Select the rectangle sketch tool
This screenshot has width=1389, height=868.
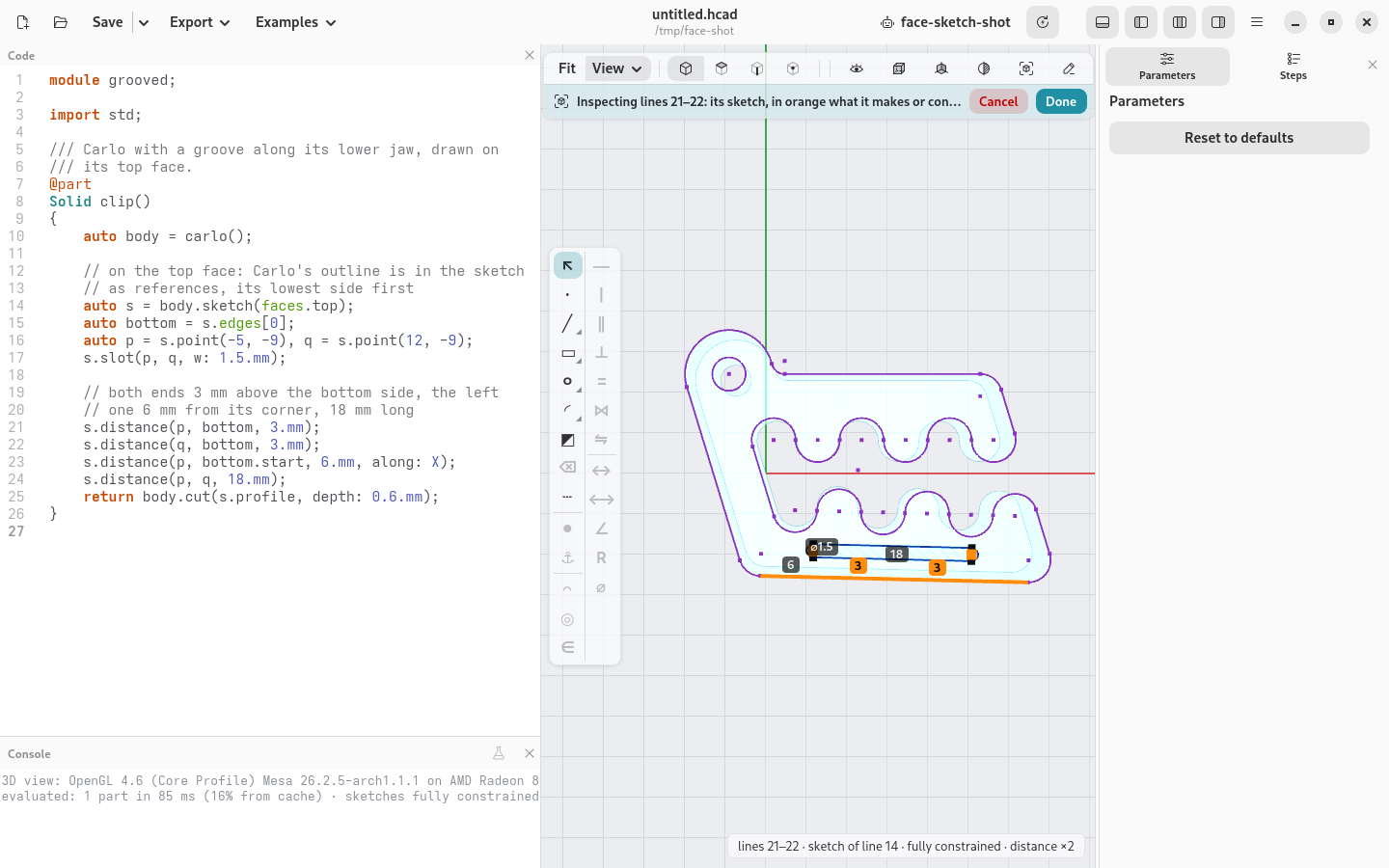[567, 353]
